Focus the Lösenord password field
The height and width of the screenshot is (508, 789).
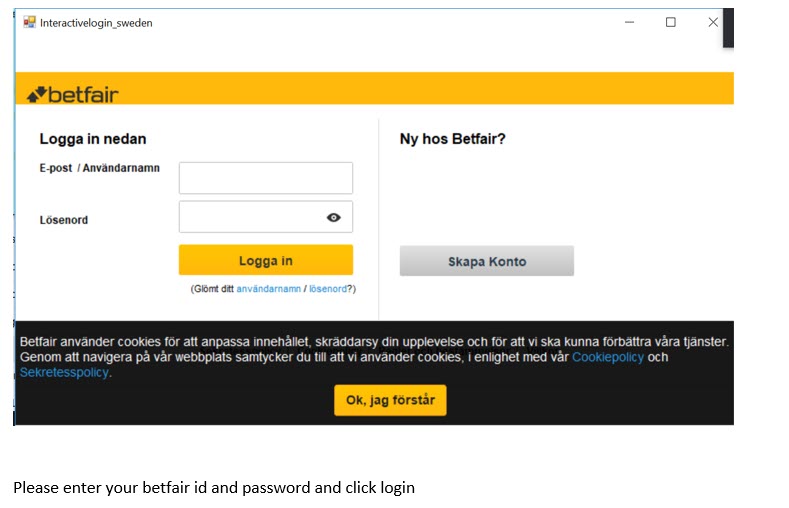point(250,217)
